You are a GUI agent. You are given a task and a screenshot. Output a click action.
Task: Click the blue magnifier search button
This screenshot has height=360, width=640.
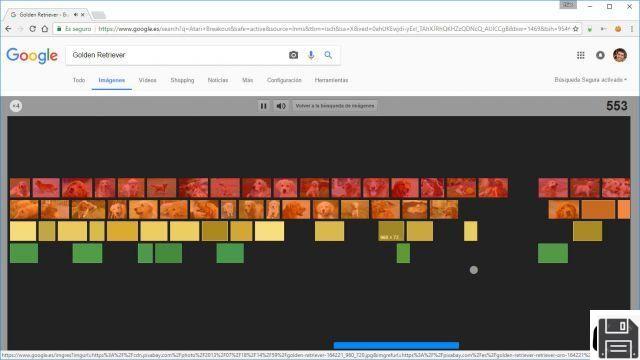pyautogui.click(x=328, y=55)
